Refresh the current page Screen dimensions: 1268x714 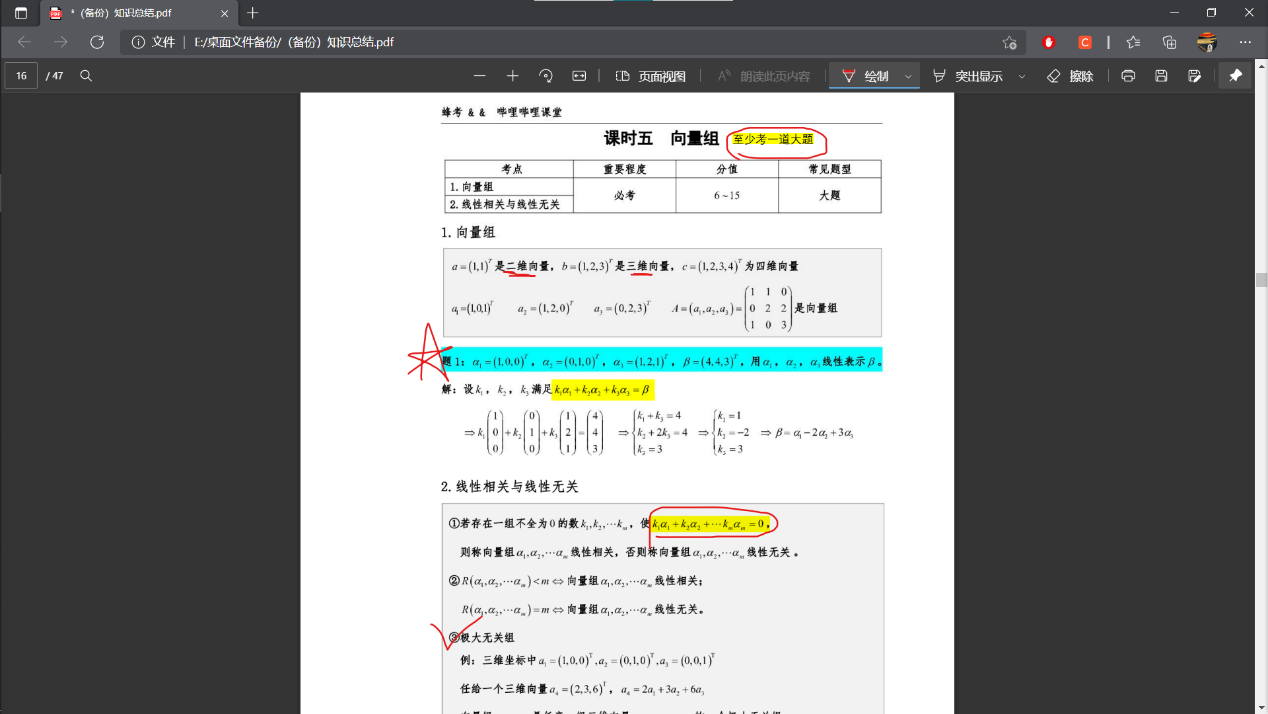97,42
